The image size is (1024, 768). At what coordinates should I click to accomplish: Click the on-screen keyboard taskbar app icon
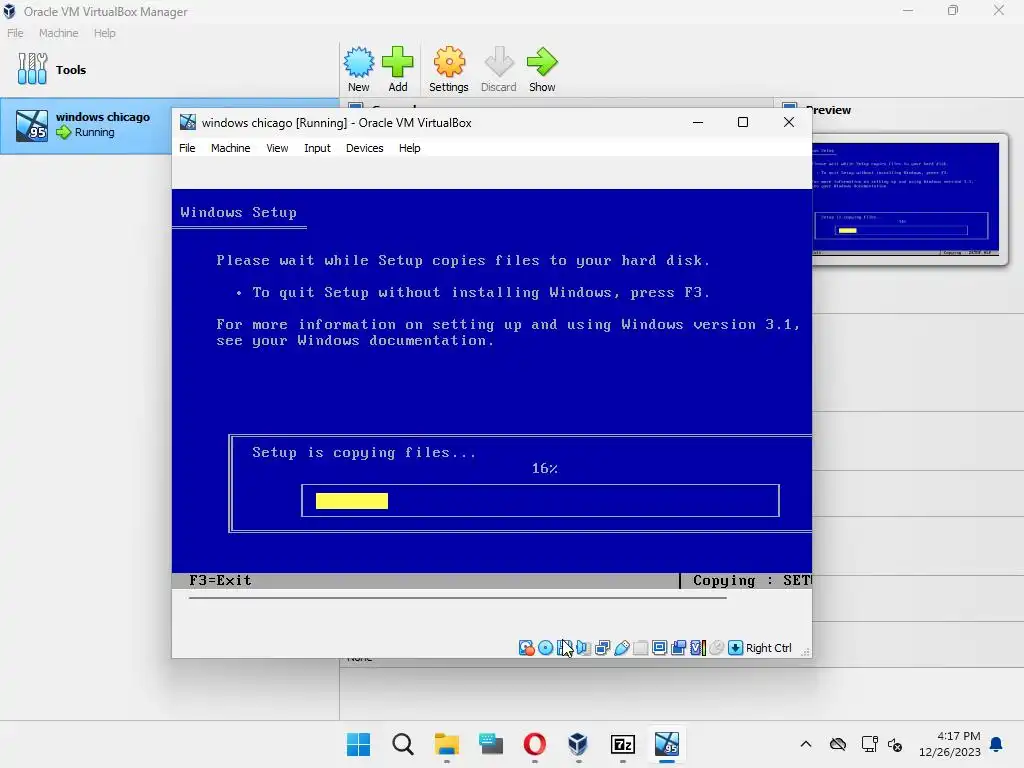click(x=490, y=744)
